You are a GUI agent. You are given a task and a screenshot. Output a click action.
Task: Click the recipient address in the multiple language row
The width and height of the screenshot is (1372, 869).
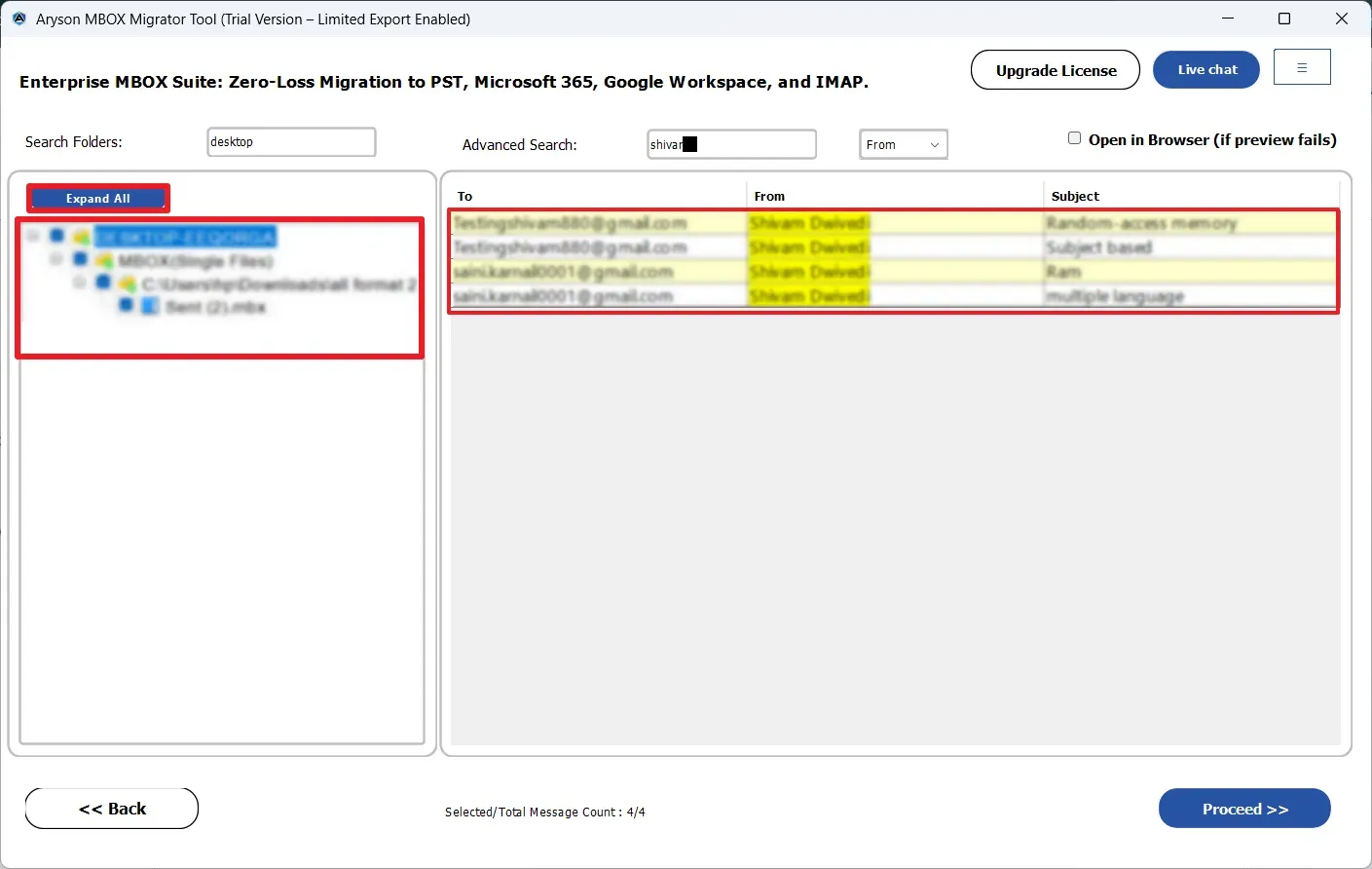click(x=563, y=296)
